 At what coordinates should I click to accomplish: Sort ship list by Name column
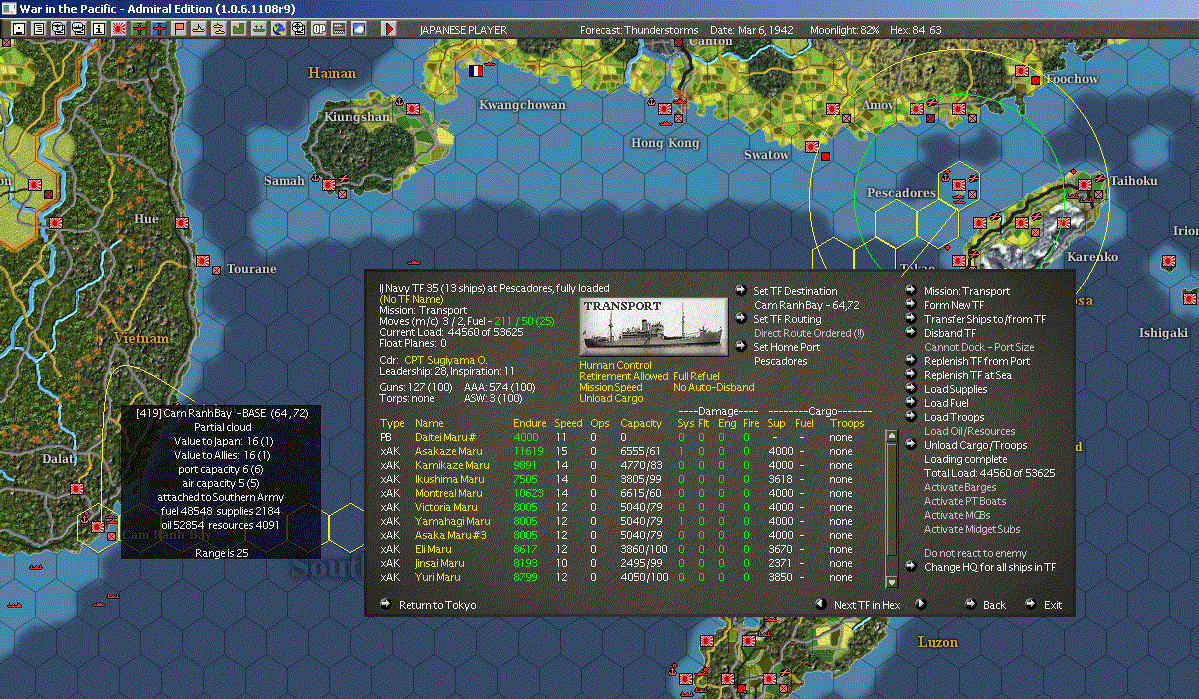click(429, 423)
